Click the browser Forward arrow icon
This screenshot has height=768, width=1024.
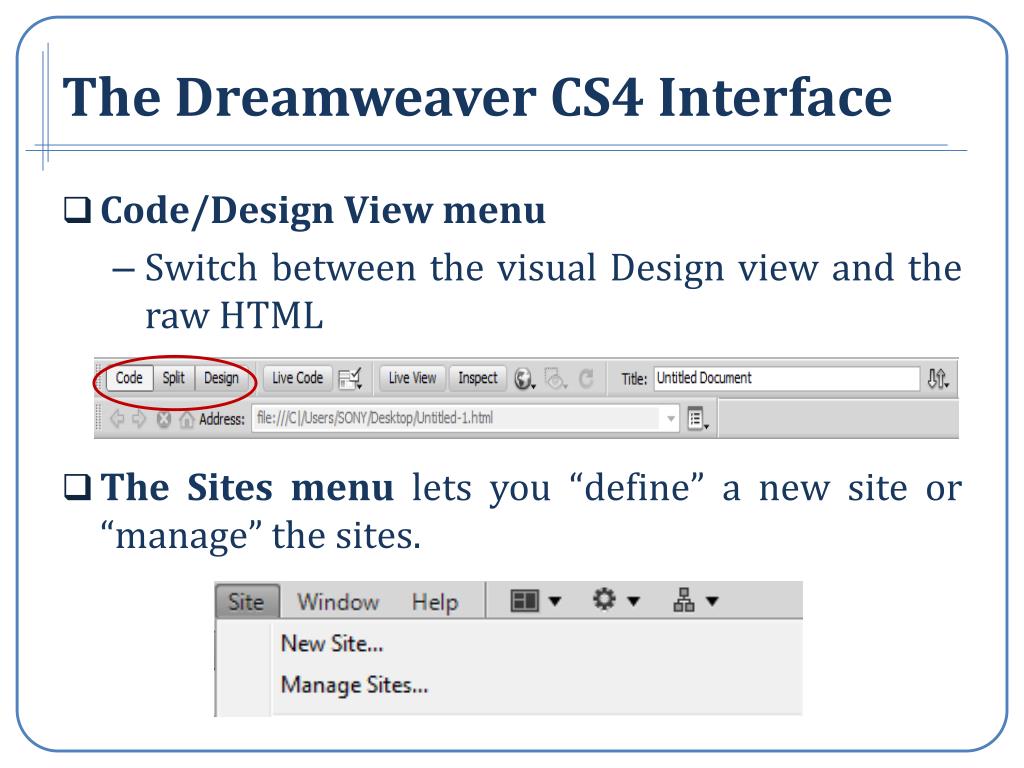(139, 419)
